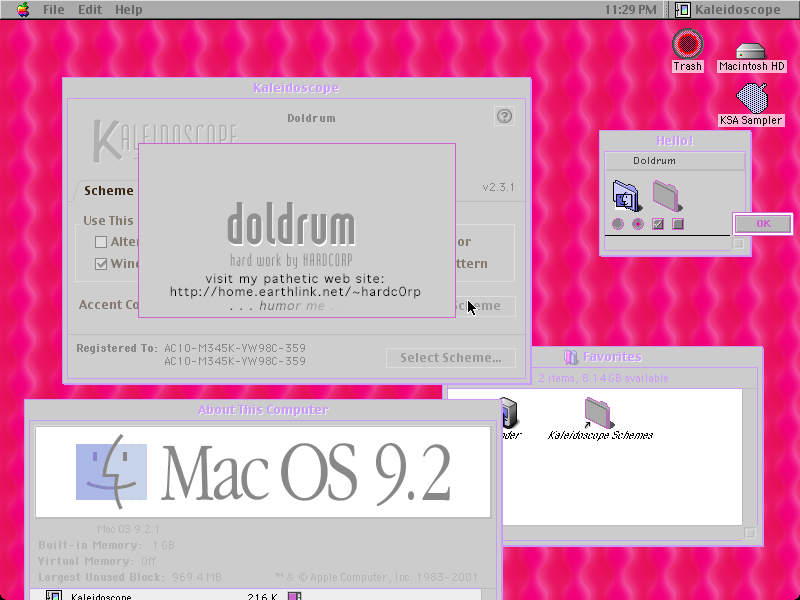Click the Built-in Memory '1 GB' value
Screen dimensions: 800x600
[164, 545]
